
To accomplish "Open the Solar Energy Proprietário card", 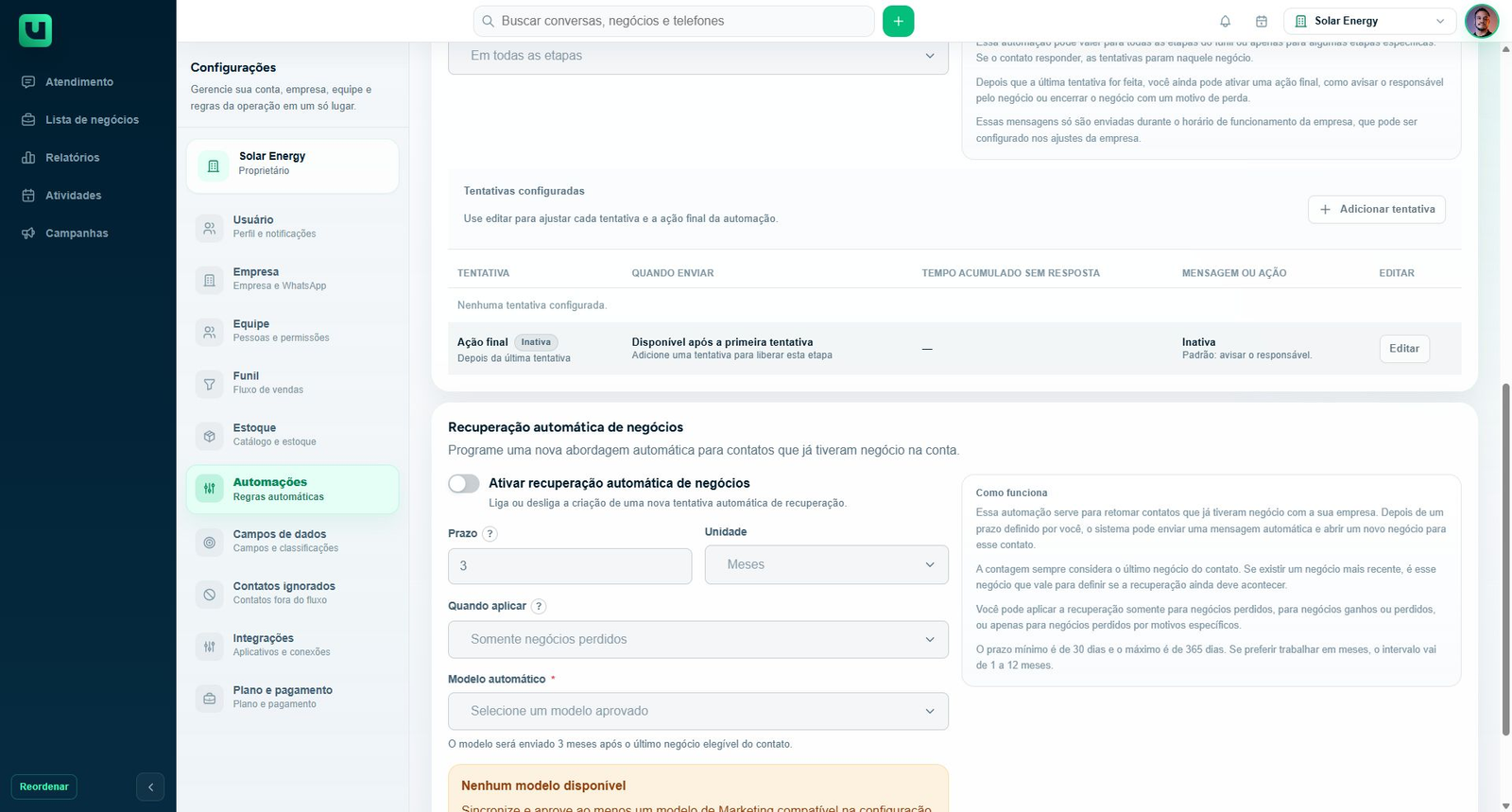I will (293, 166).
